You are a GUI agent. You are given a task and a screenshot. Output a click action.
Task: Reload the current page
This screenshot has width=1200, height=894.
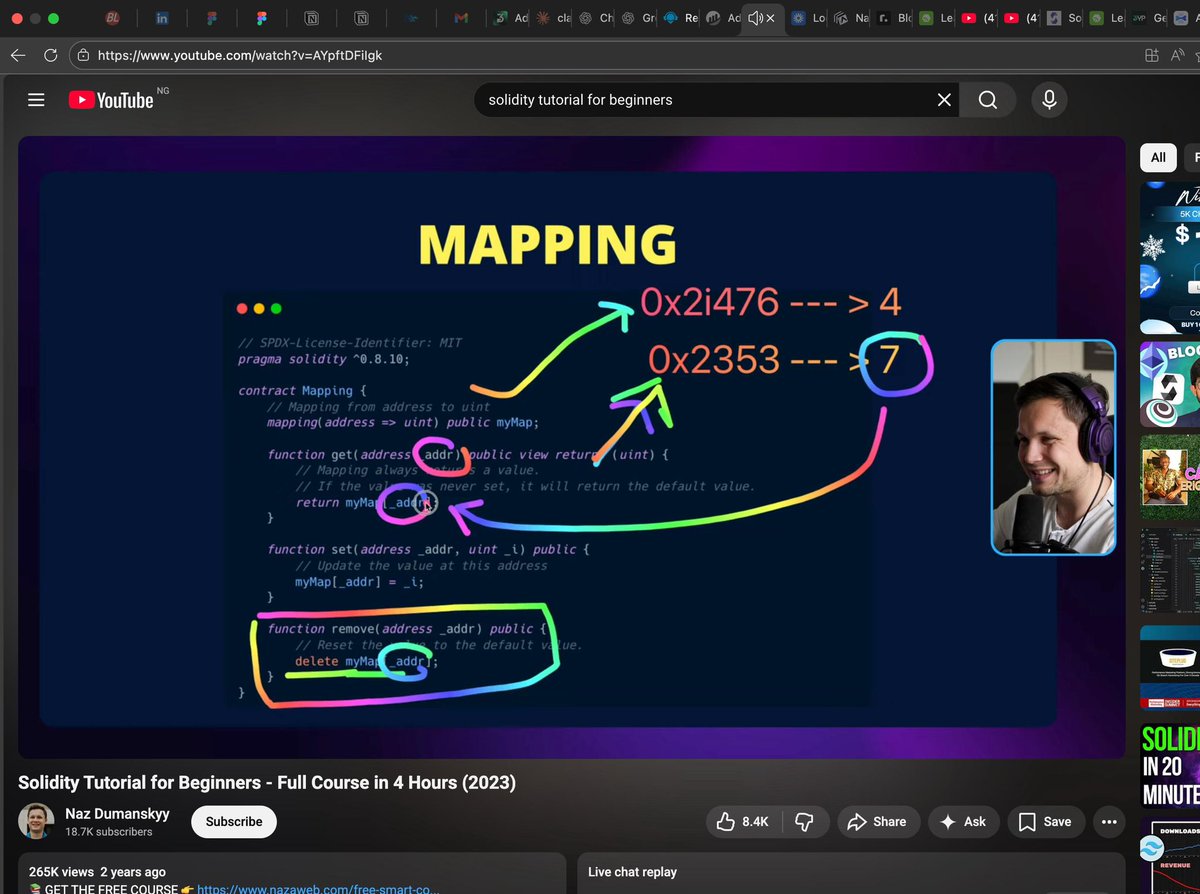click(x=50, y=55)
